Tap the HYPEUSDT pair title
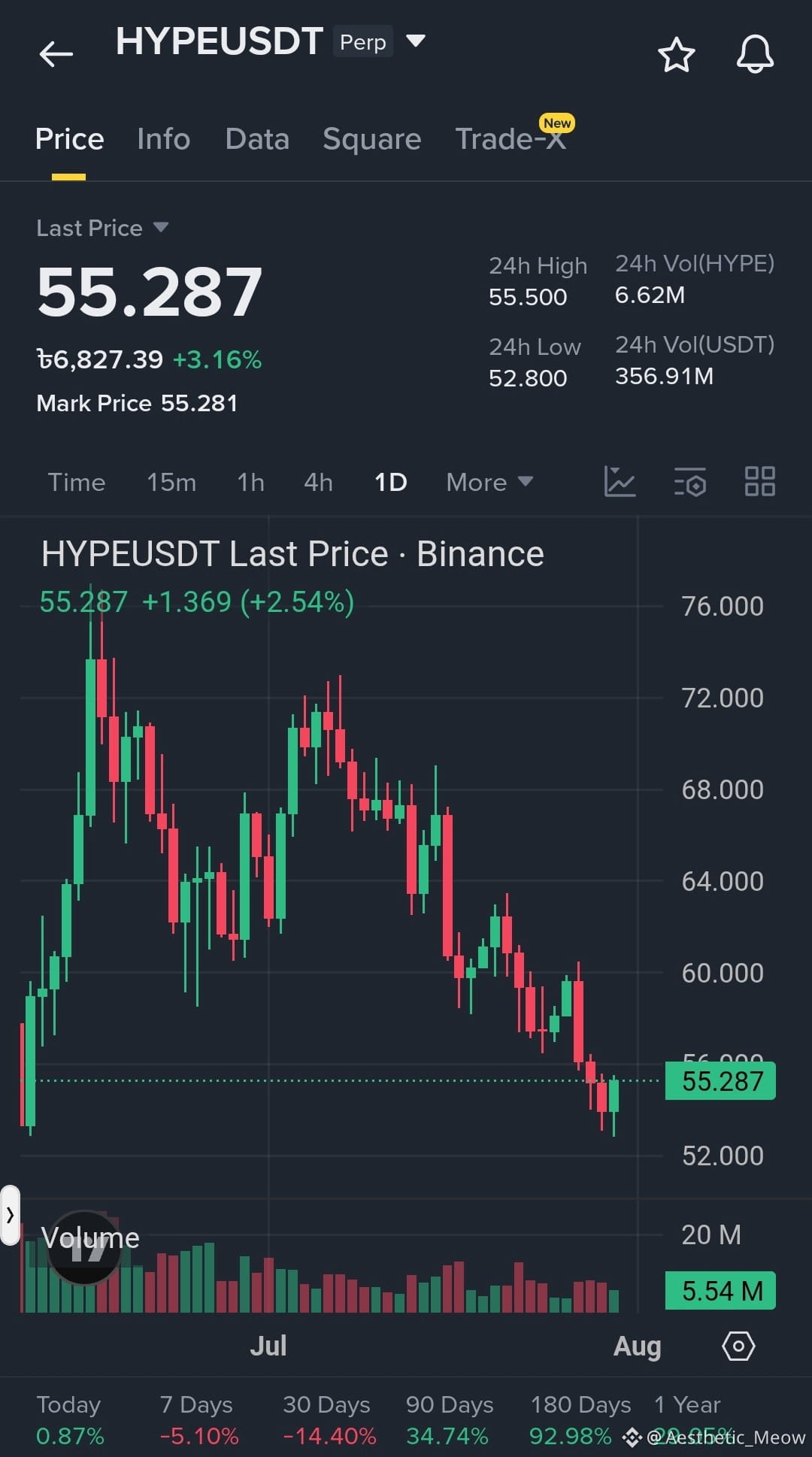The height and width of the screenshot is (1457, 812). click(220, 41)
